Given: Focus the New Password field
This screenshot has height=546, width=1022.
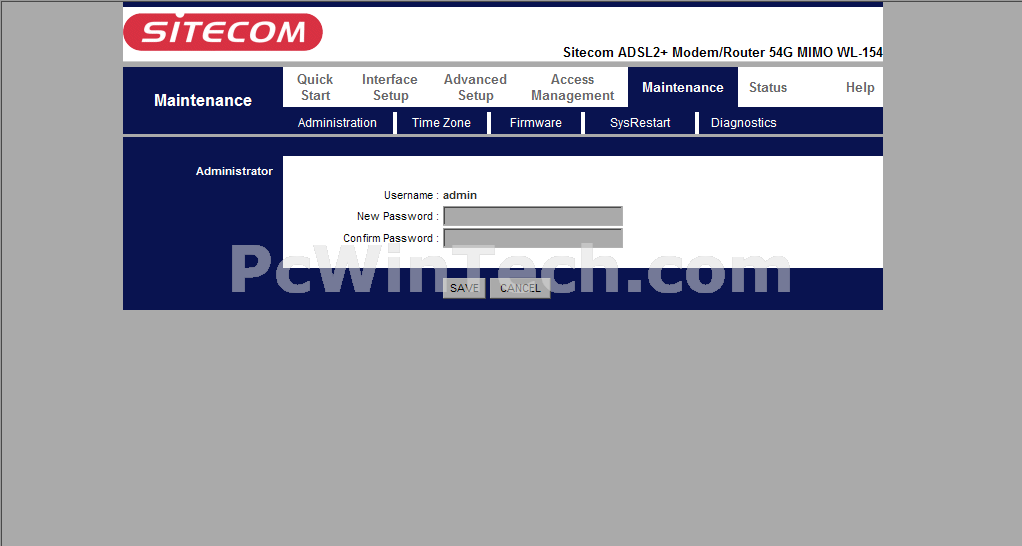Looking at the screenshot, I should (533, 216).
